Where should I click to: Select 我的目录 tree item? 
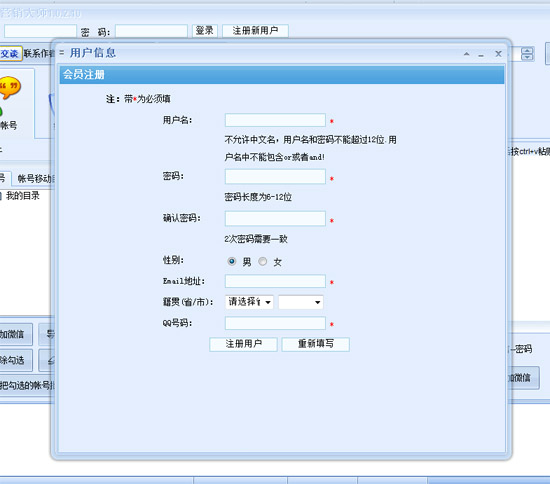(22, 196)
